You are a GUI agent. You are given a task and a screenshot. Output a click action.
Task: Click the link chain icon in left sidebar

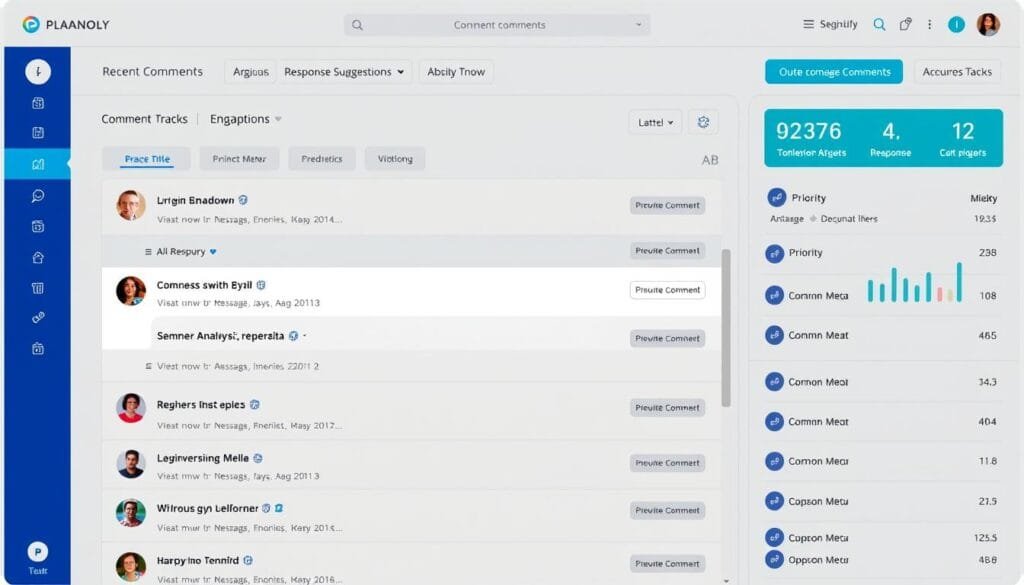38,318
